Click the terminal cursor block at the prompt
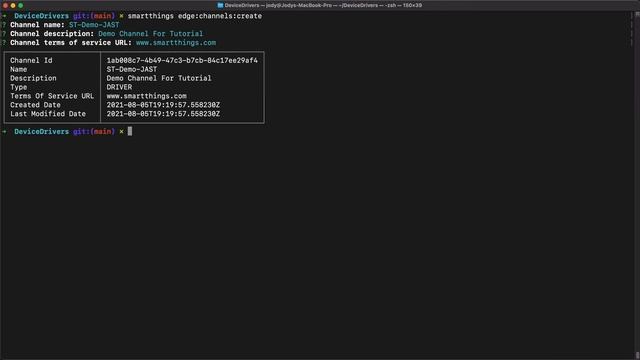Screen dimensions: 640x360 tap(130, 131)
